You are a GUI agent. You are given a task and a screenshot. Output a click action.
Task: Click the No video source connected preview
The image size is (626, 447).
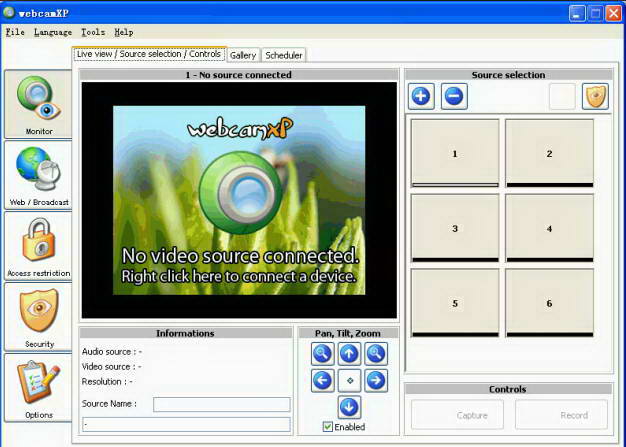tap(239, 200)
